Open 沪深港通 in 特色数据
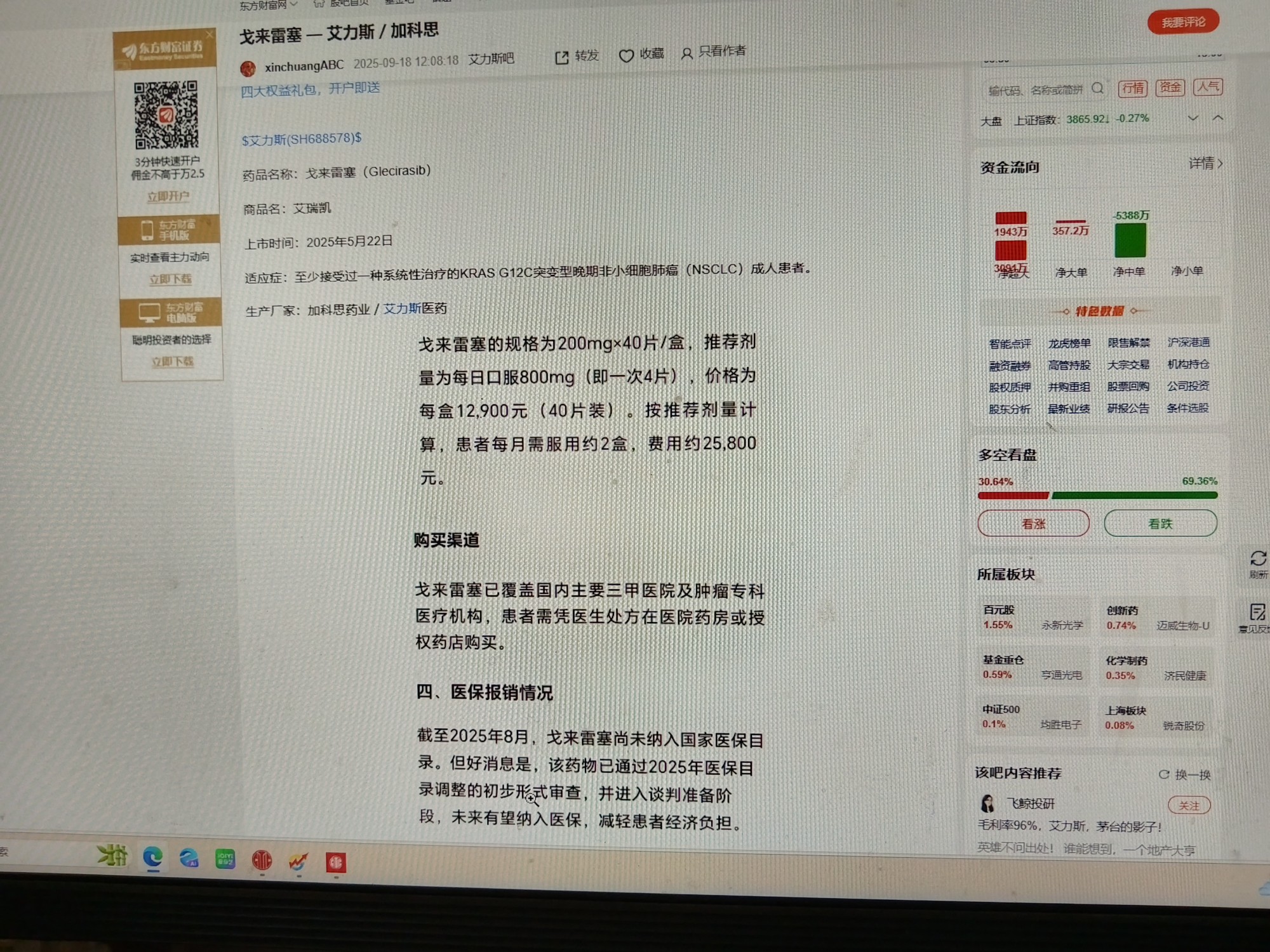The image size is (1270, 952). [x=1188, y=342]
